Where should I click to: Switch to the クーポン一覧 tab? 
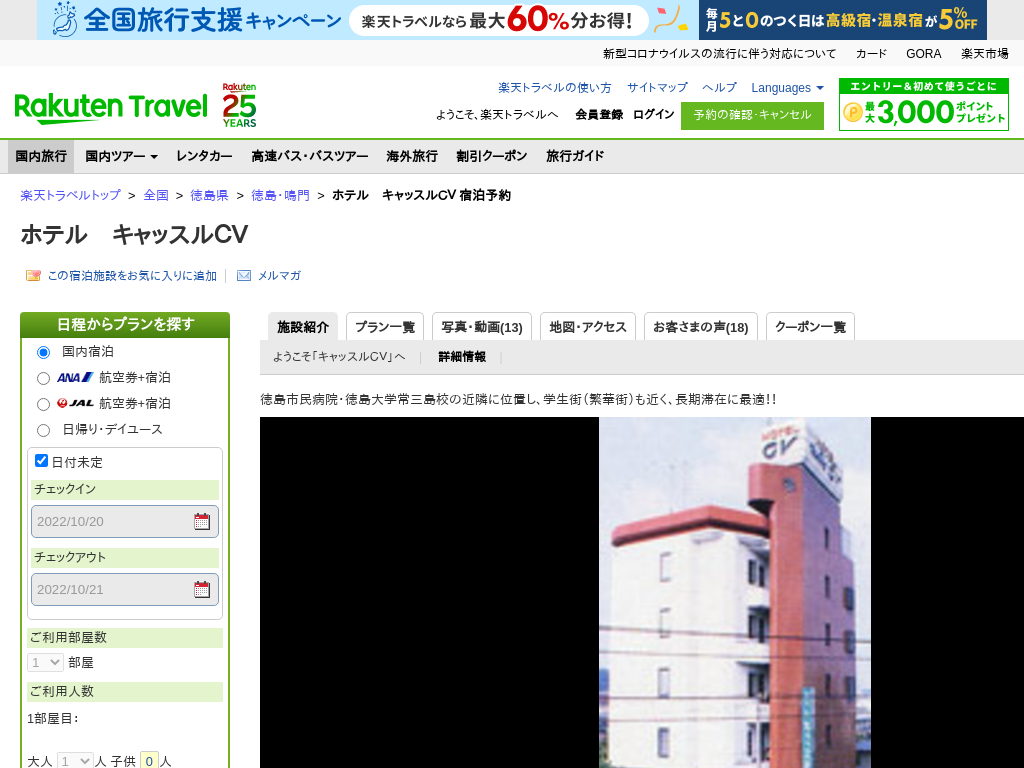tap(810, 327)
